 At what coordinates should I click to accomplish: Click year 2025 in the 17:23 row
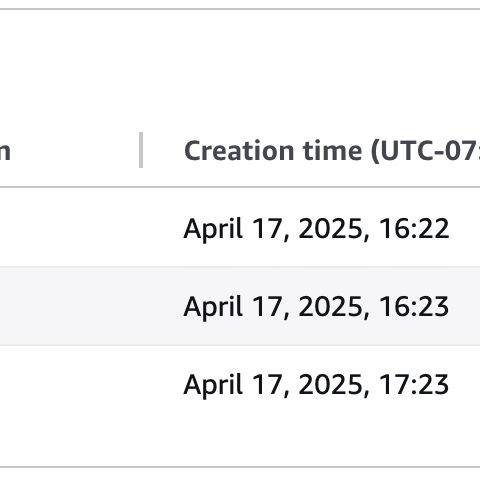click(330, 384)
